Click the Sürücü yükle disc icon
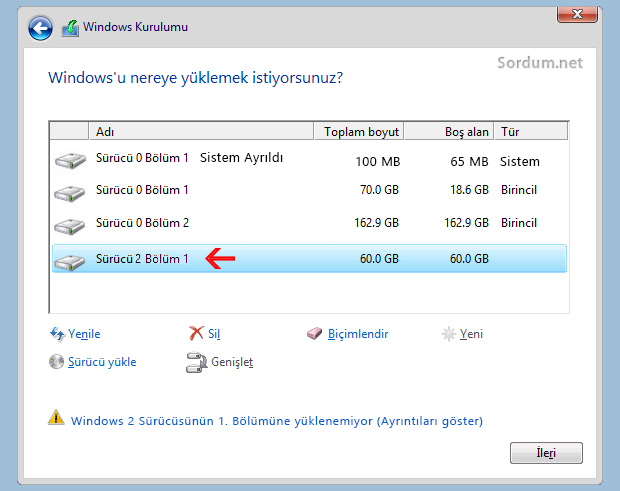 [56, 361]
